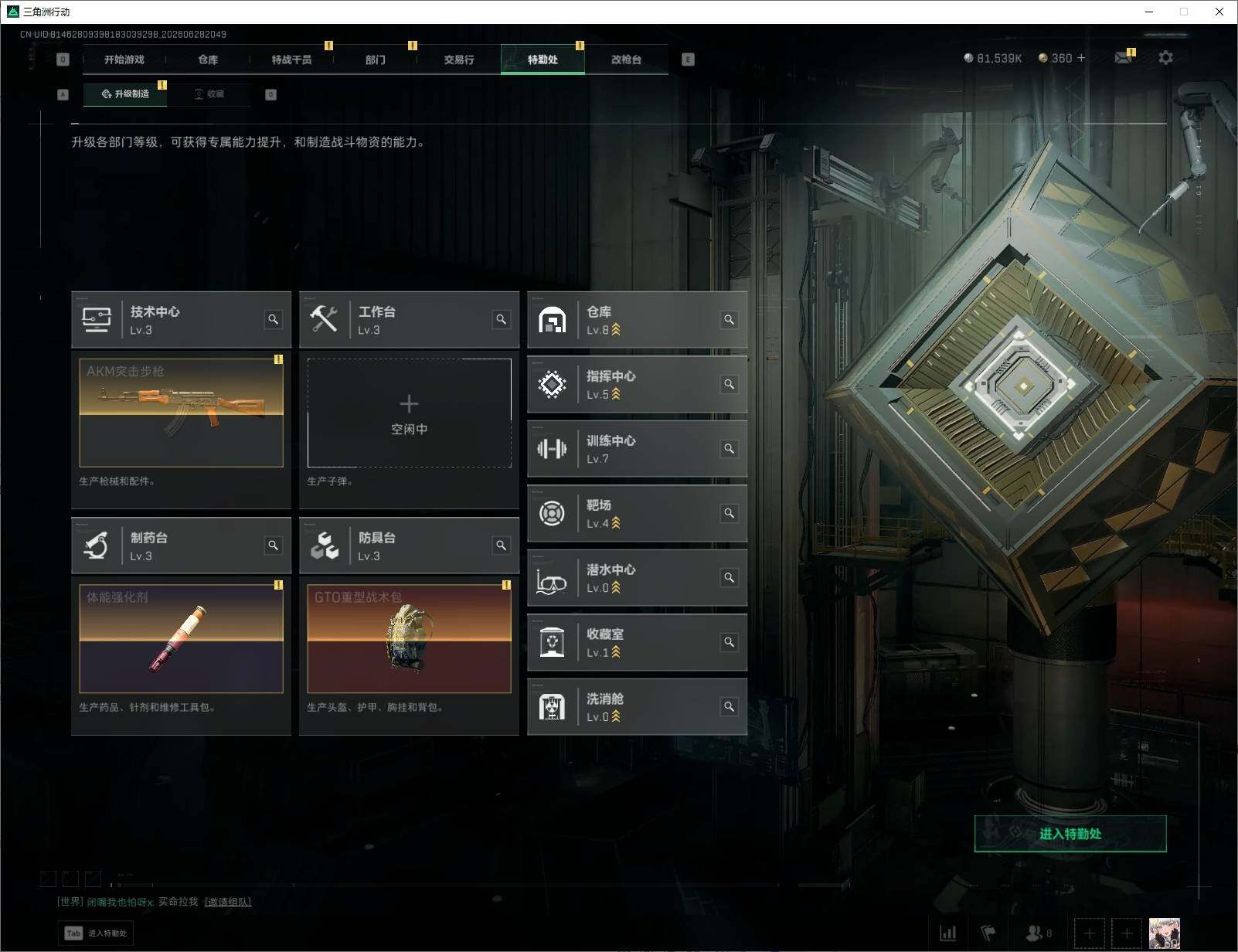This screenshot has height=952, width=1238.
Task: Inspect 收藏室 magnifier icon
Action: (729, 642)
